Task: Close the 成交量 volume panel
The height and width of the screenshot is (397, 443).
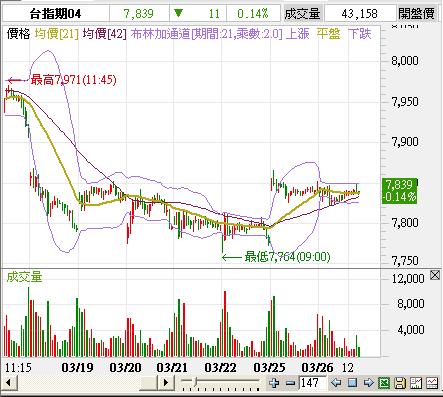Action: click(435, 275)
